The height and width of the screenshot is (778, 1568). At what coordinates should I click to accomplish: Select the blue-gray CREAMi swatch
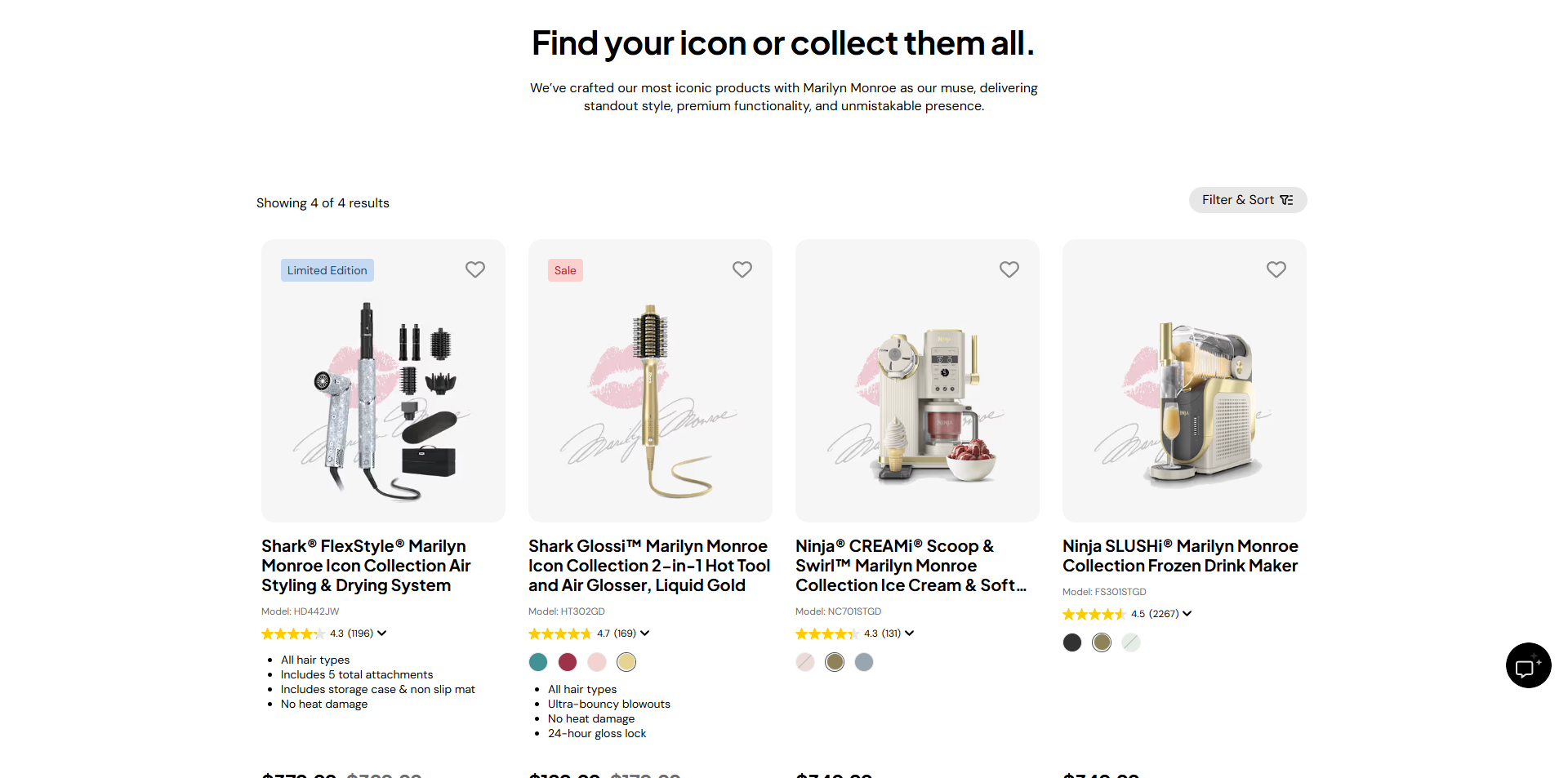tap(864, 662)
